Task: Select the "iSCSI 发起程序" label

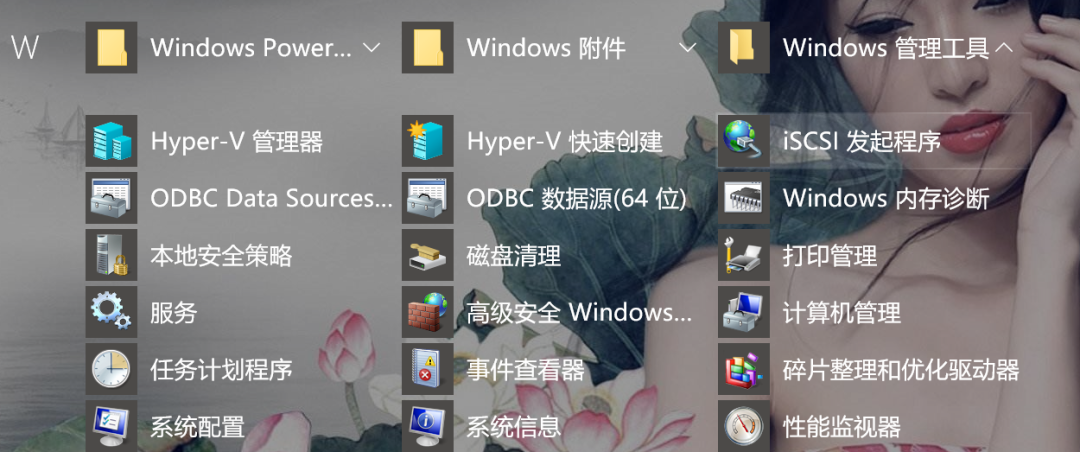Action: 862,142
